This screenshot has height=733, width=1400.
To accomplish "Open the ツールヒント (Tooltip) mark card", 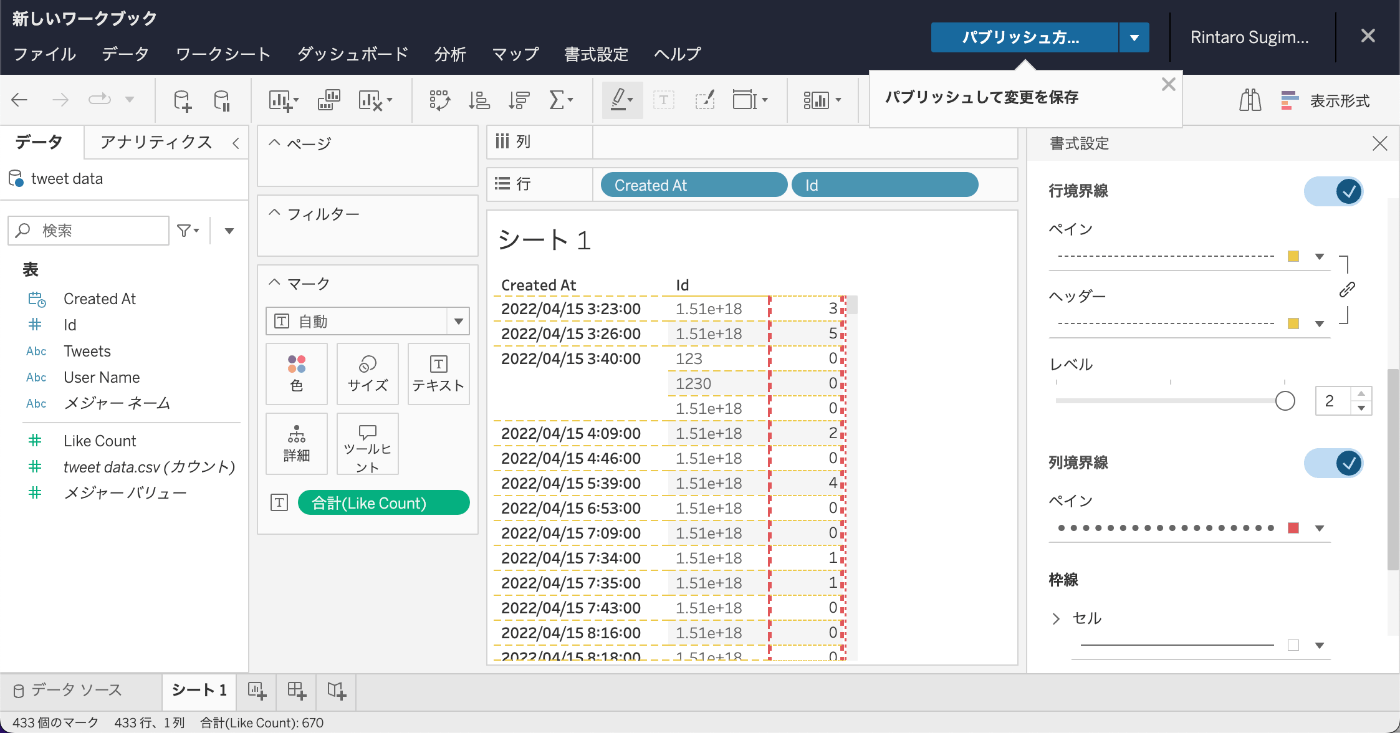I will click(x=368, y=444).
